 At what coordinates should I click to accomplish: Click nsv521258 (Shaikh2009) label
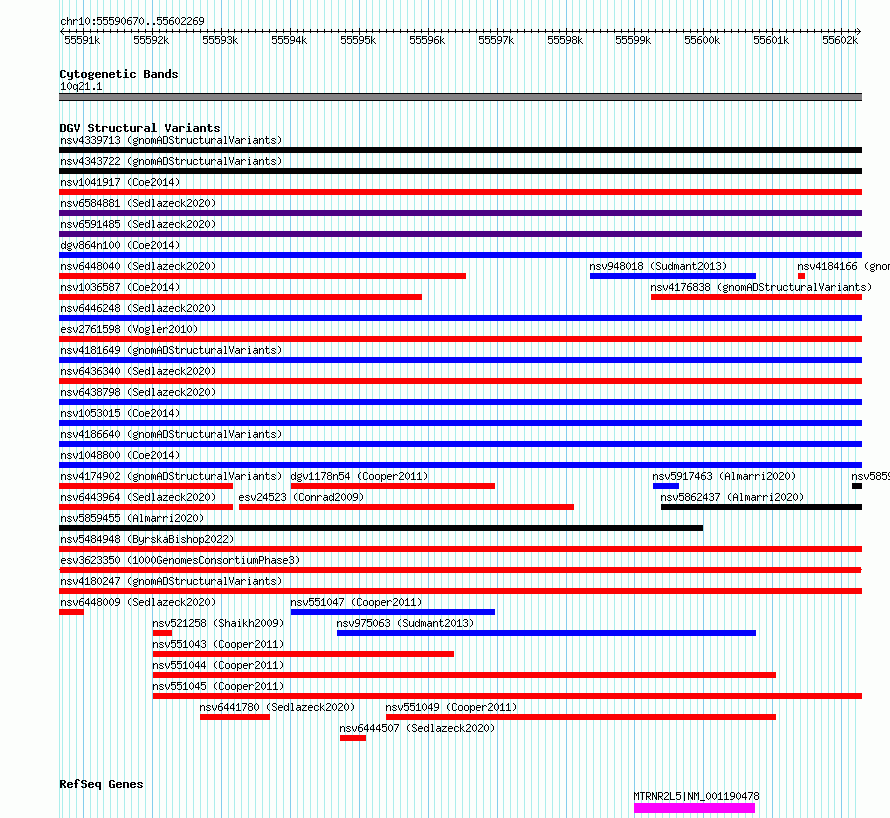[x=218, y=623]
